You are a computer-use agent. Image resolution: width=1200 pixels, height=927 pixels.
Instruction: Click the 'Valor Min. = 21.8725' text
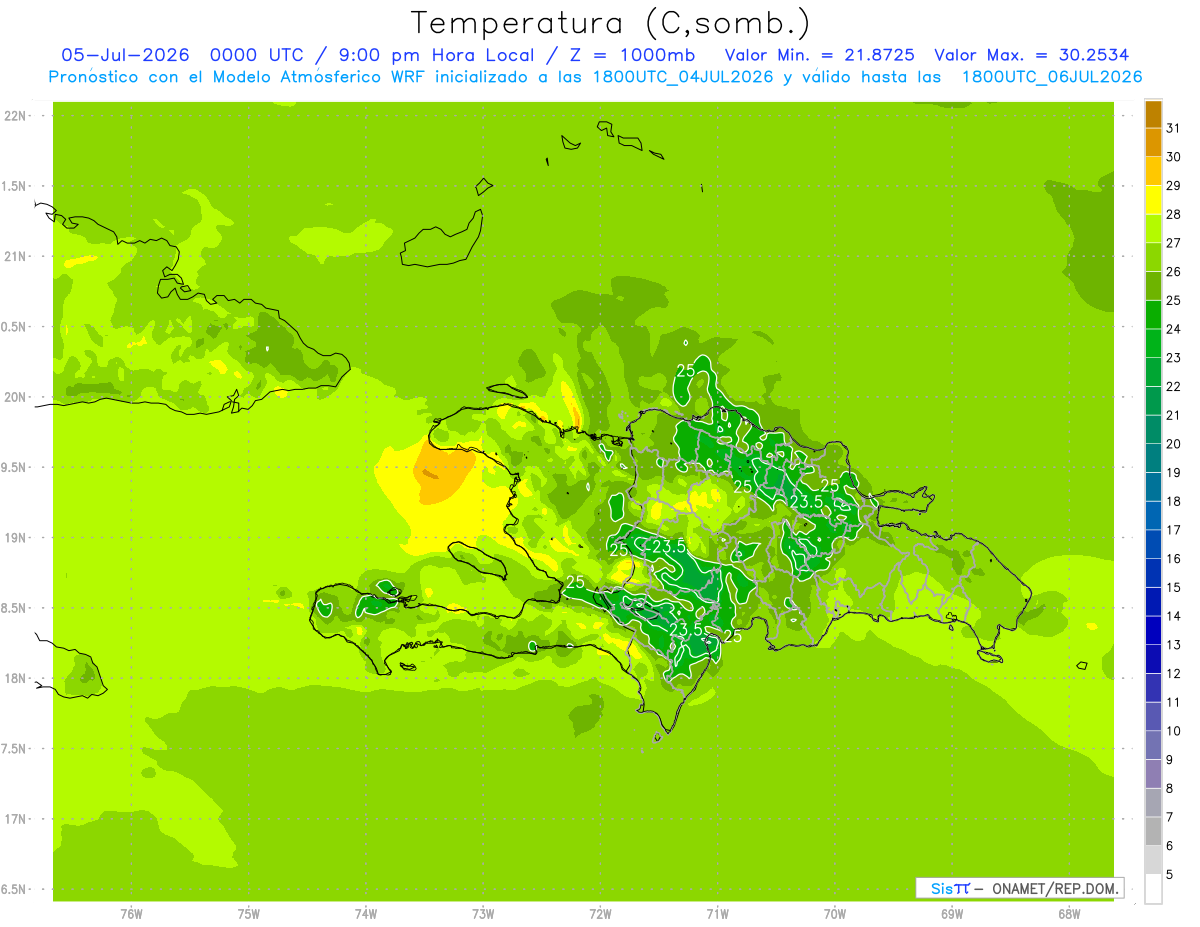point(819,55)
